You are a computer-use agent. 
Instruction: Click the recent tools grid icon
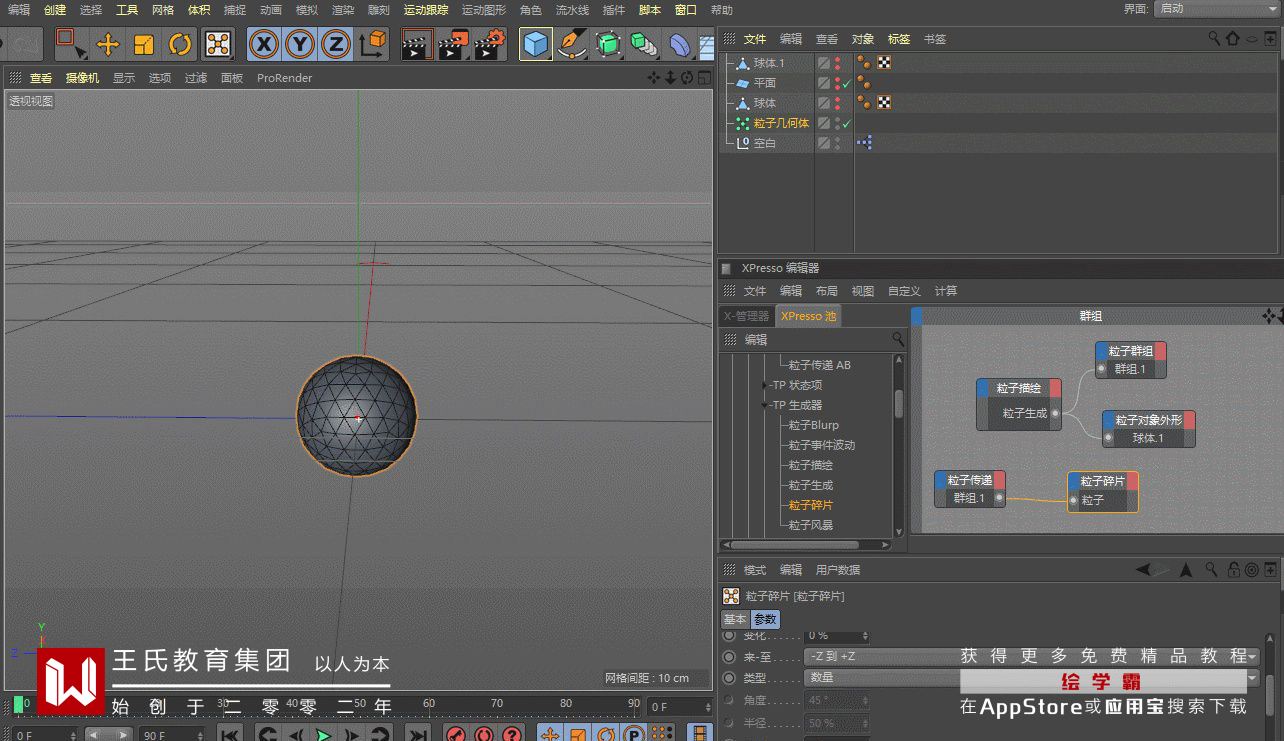coord(218,44)
